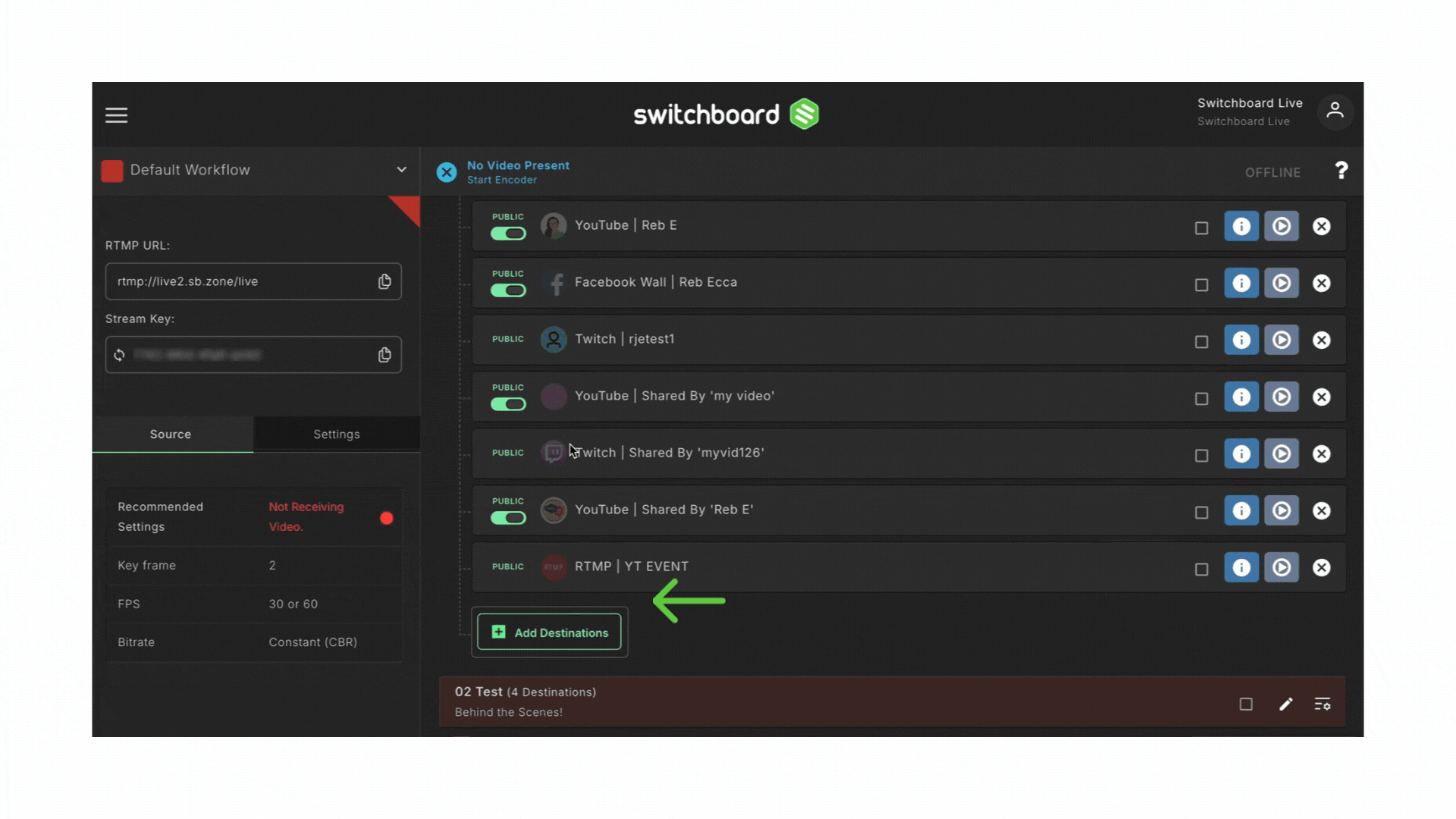The width and height of the screenshot is (1456, 819).
Task: Click the help question mark icon
Action: pos(1341,171)
